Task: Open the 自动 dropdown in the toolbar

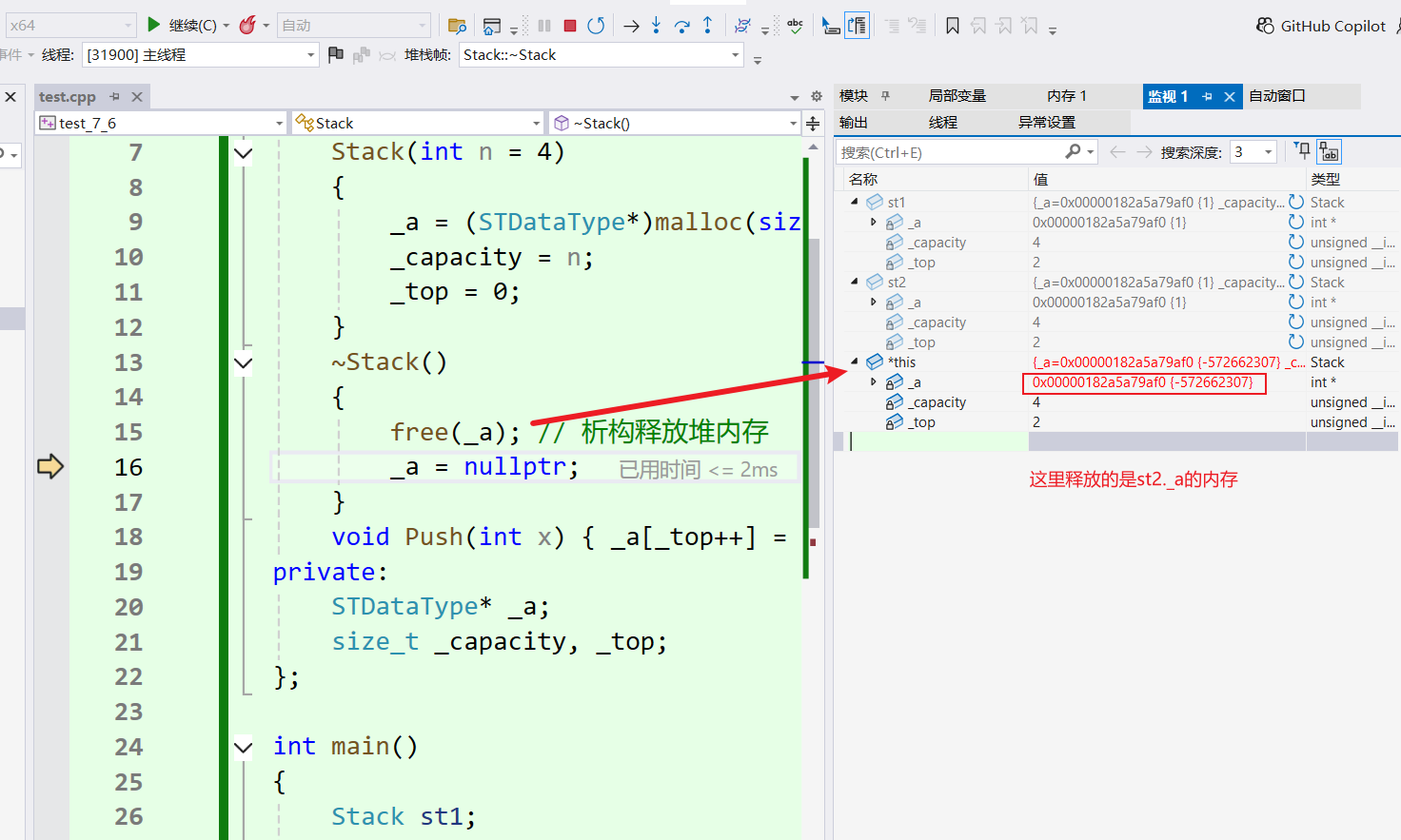Action: tap(354, 26)
